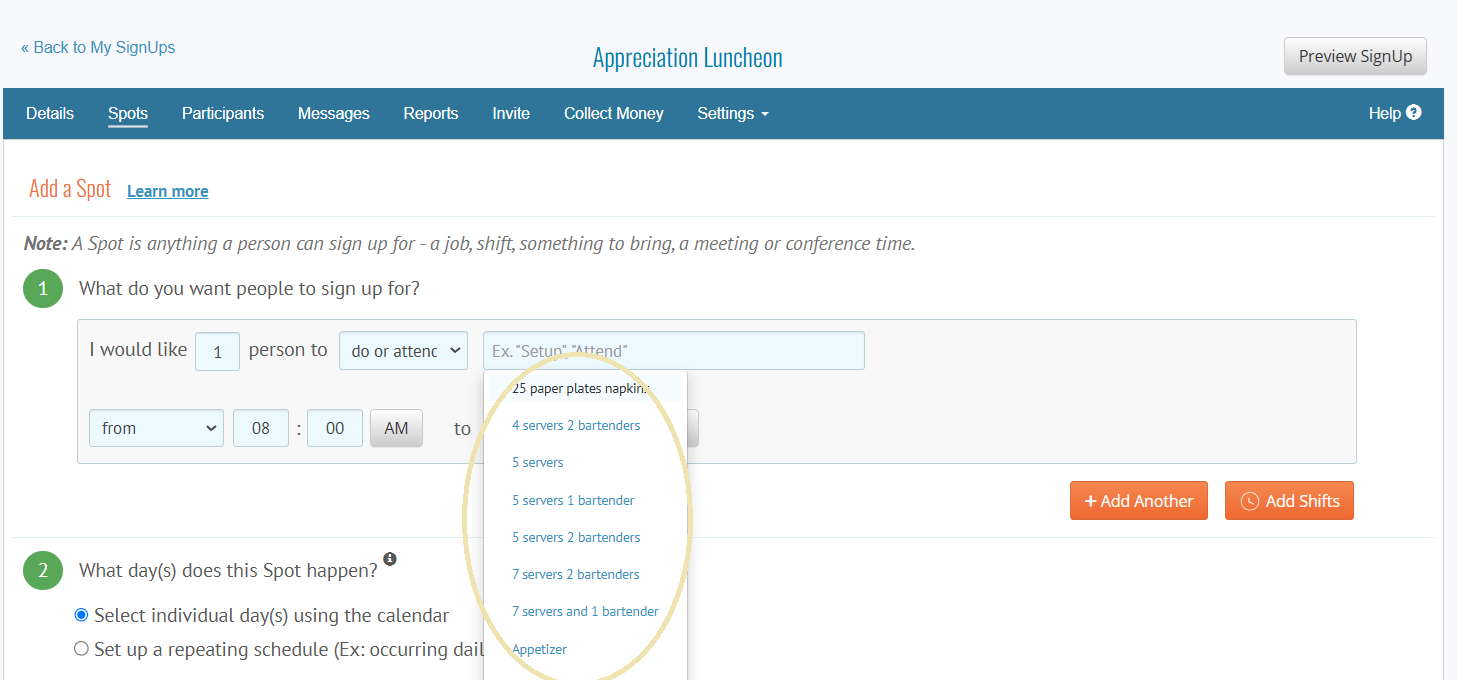Image resolution: width=1457 pixels, height=681 pixels.
Task: Open the Collect Money tab
Action: pos(613,114)
